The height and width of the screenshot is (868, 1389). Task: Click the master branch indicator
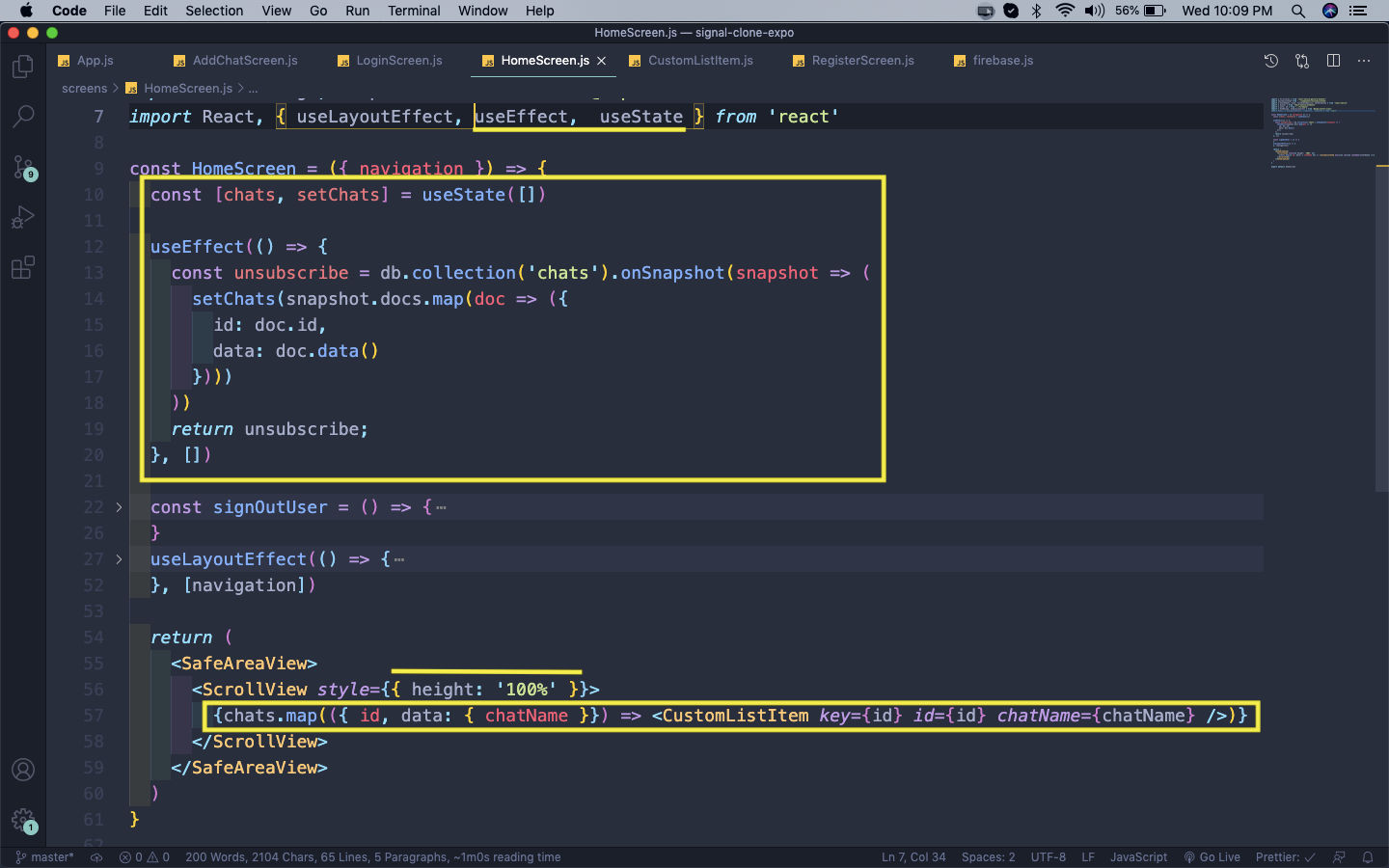tap(45, 857)
